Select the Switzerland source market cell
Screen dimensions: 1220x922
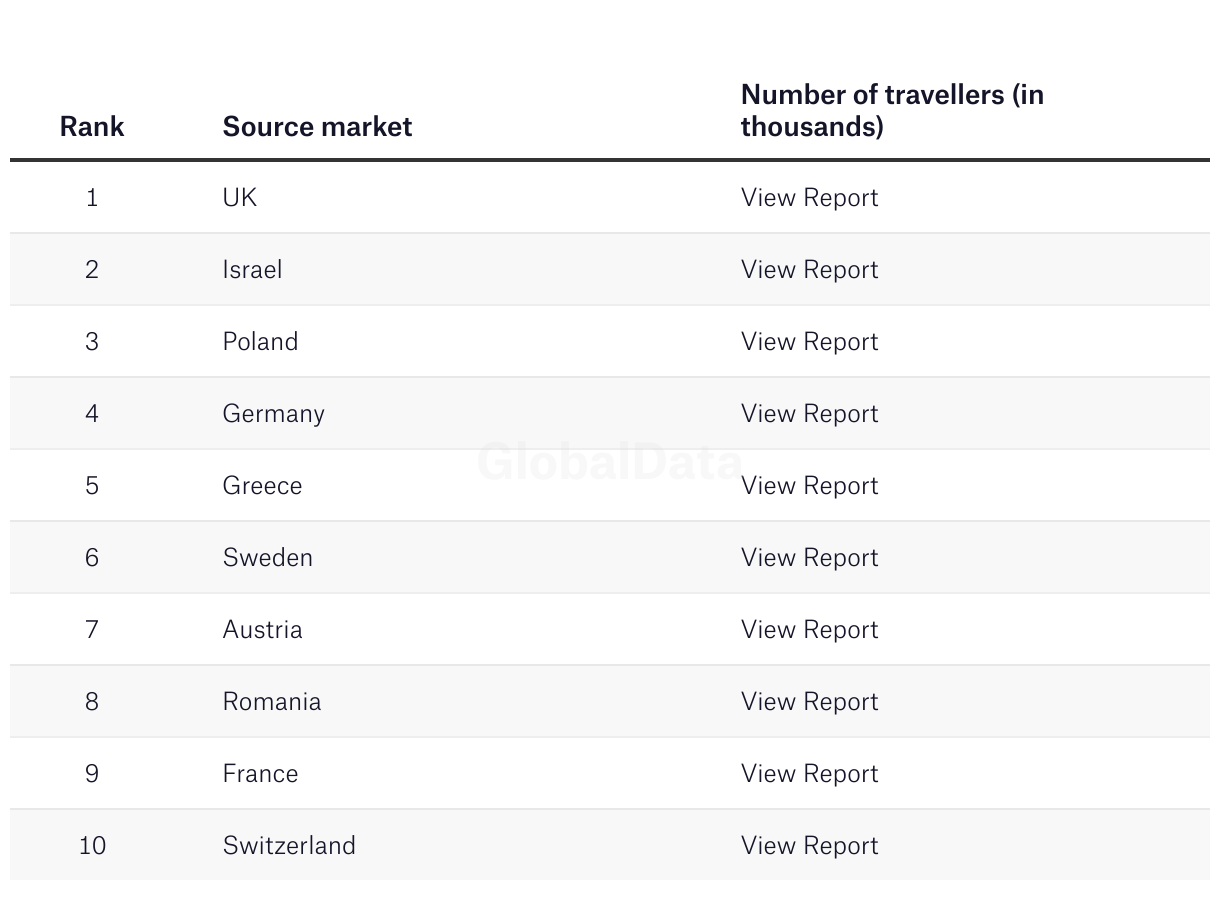click(289, 846)
